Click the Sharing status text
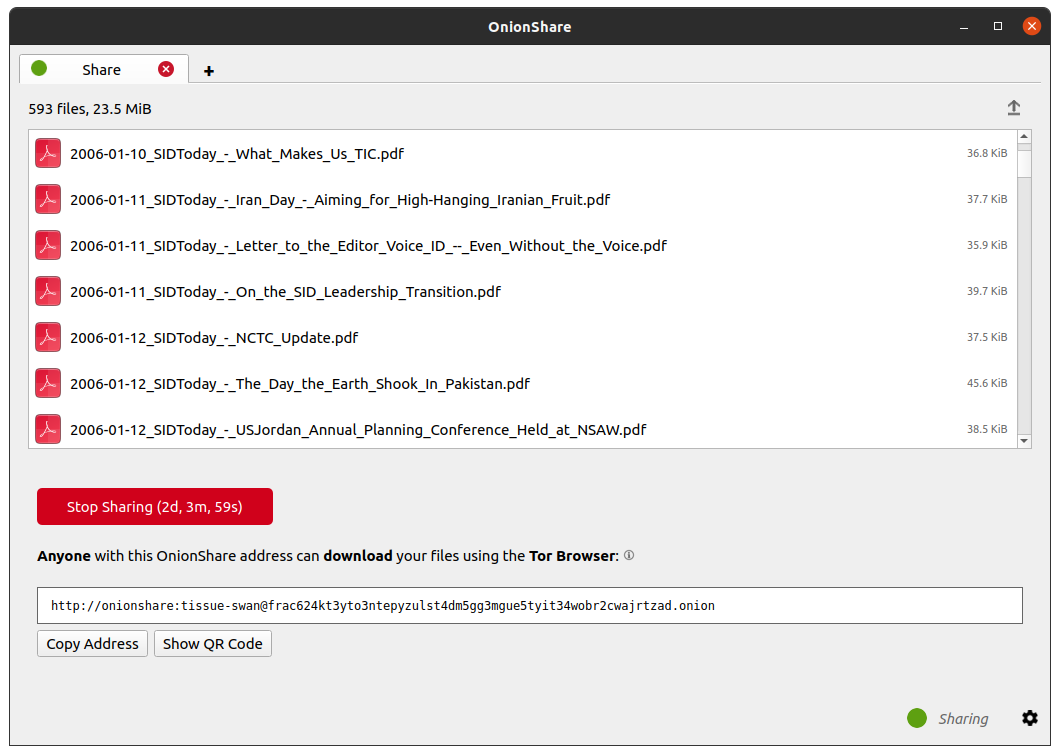 (963, 719)
